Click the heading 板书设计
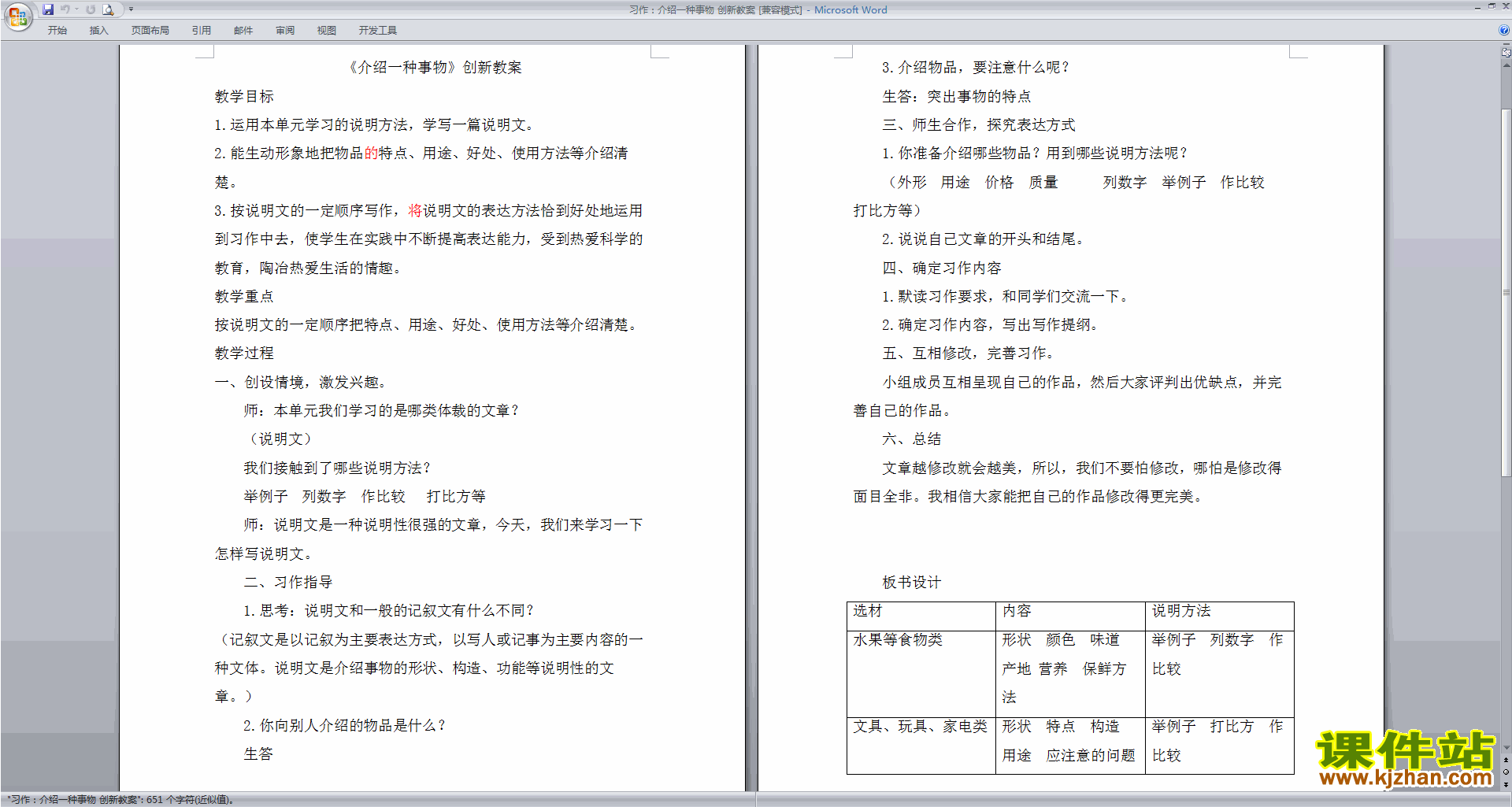Image resolution: width=1512 pixels, height=807 pixels. coord(912,582)
